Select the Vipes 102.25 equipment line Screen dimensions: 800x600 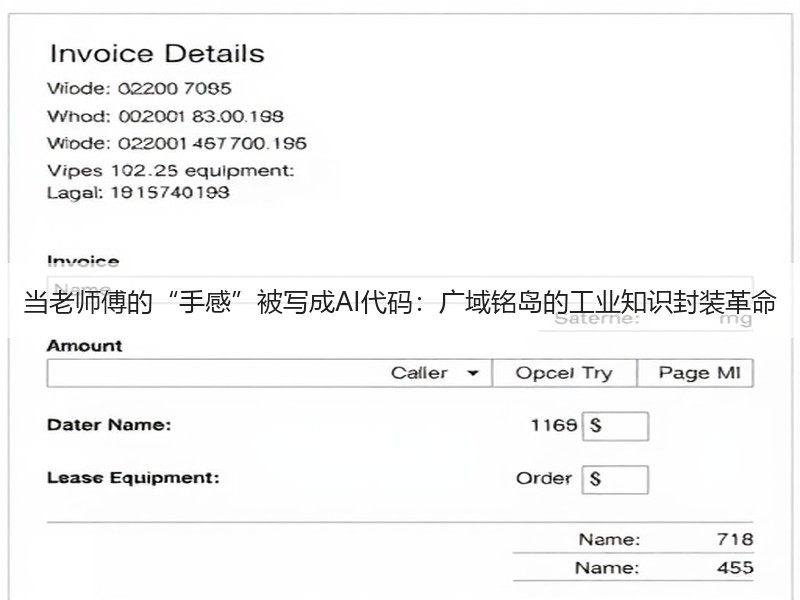170,170
